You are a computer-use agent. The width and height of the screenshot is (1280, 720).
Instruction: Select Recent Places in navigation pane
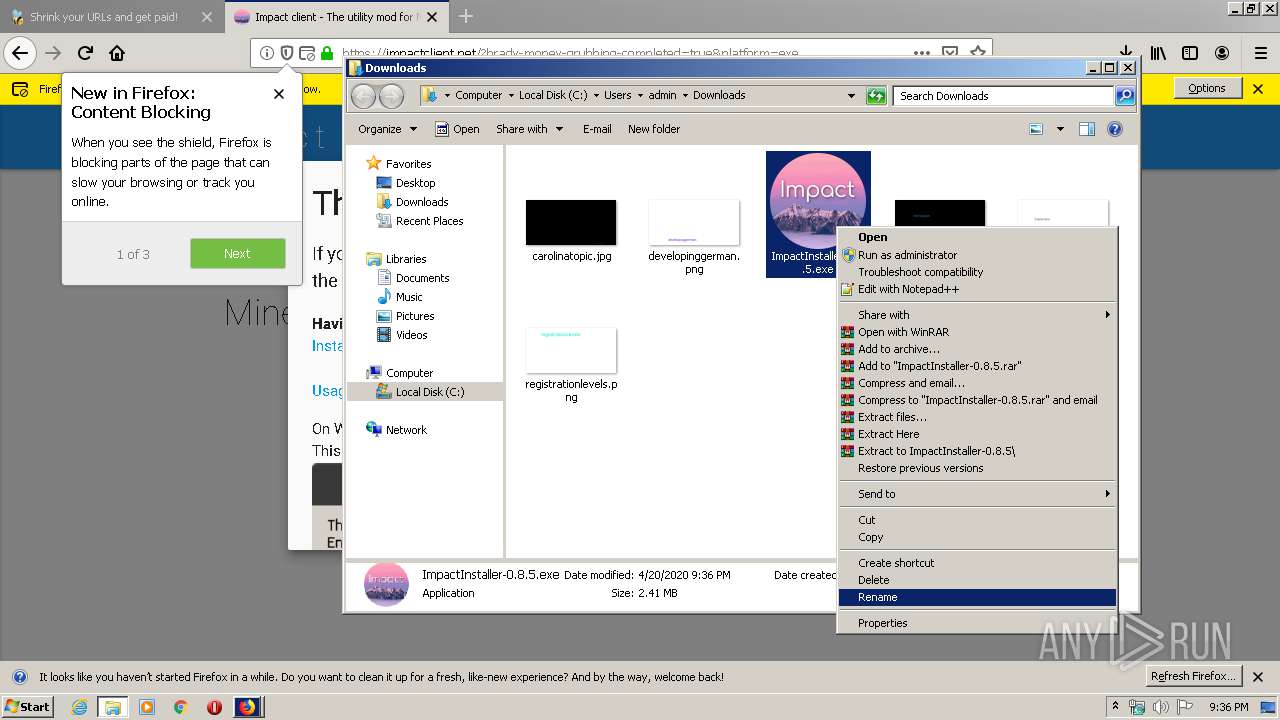[x=429, y=221]
